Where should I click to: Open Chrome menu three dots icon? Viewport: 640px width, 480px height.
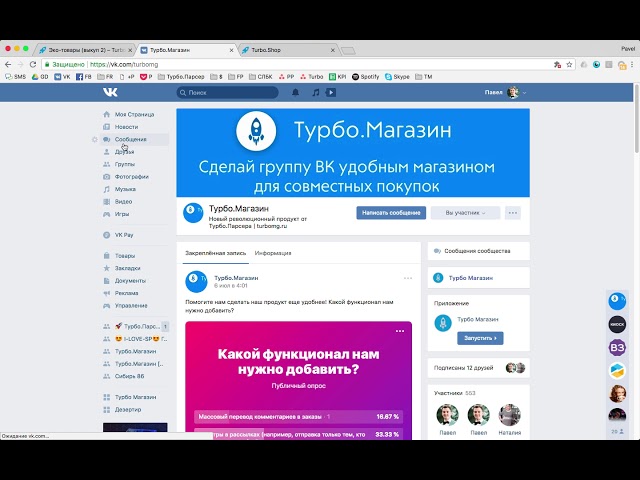point(632,64)
